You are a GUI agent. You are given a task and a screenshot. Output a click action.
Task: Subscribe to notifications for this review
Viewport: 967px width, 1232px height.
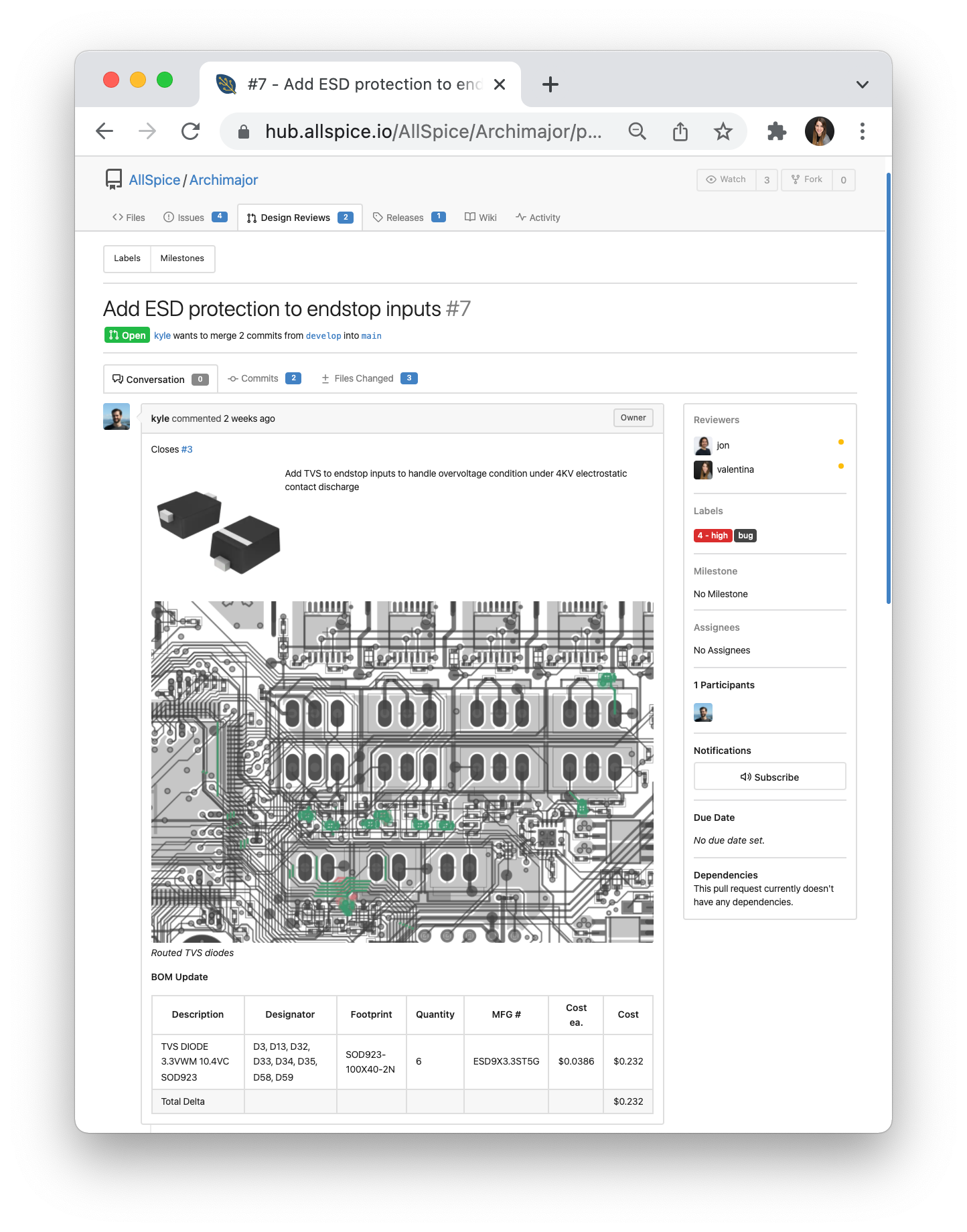pyautogui.click(x=769, y=777)
